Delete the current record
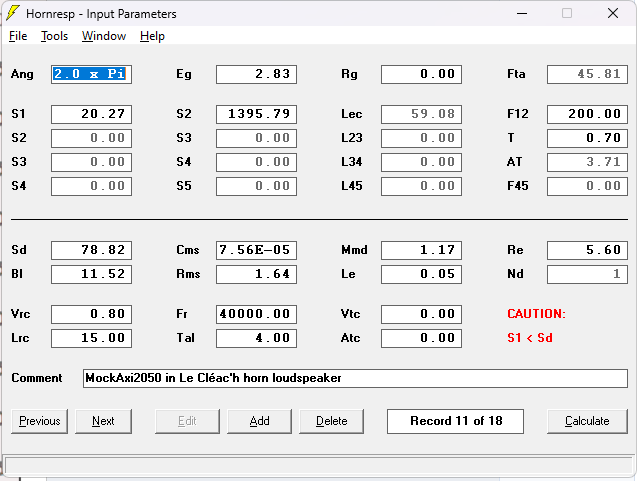638x481 pixels. (331, 421)
